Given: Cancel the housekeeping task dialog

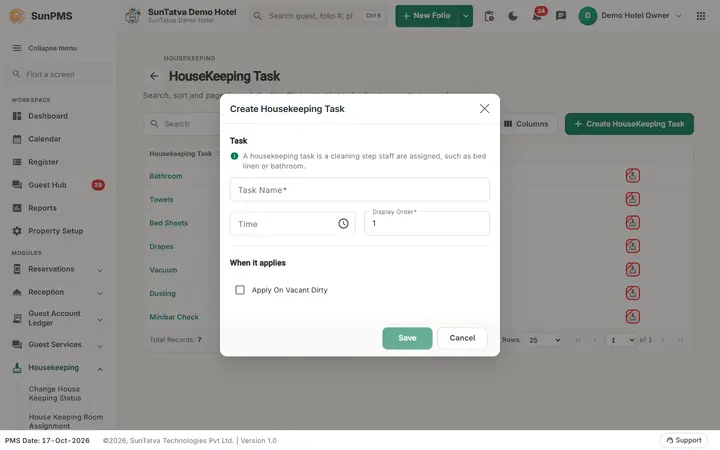Looking at the screenshot, I should coord(462,338).
